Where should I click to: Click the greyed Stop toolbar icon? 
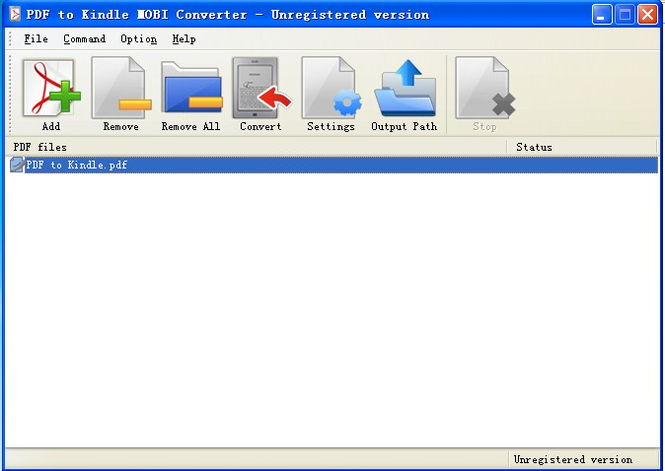point(485,88)
